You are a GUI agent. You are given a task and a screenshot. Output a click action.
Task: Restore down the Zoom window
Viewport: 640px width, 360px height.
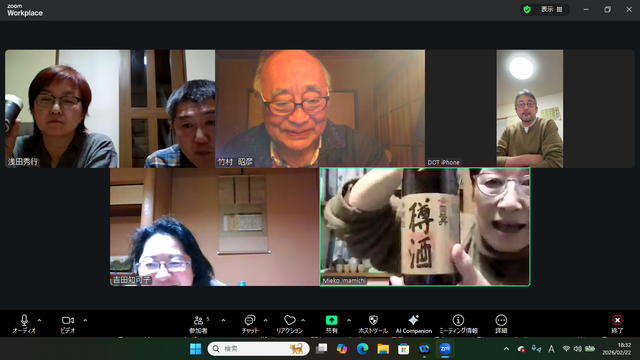[607, 9]
